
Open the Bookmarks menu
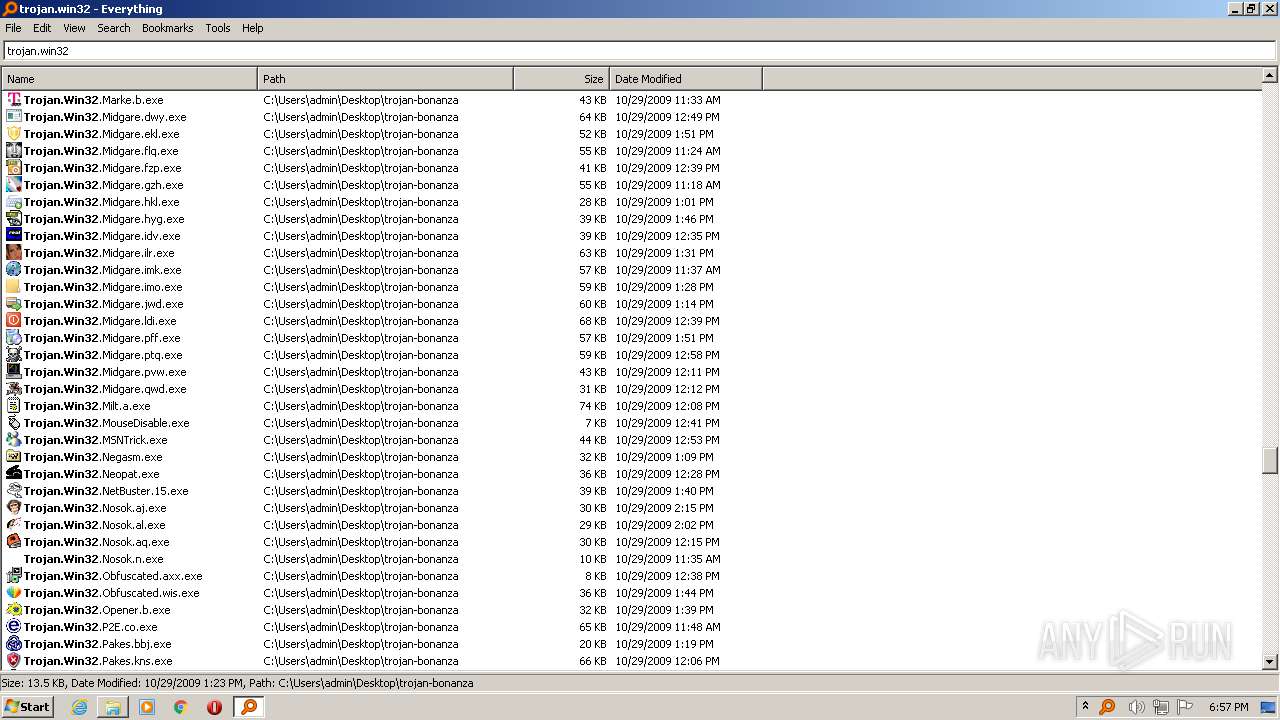(167, 28)
